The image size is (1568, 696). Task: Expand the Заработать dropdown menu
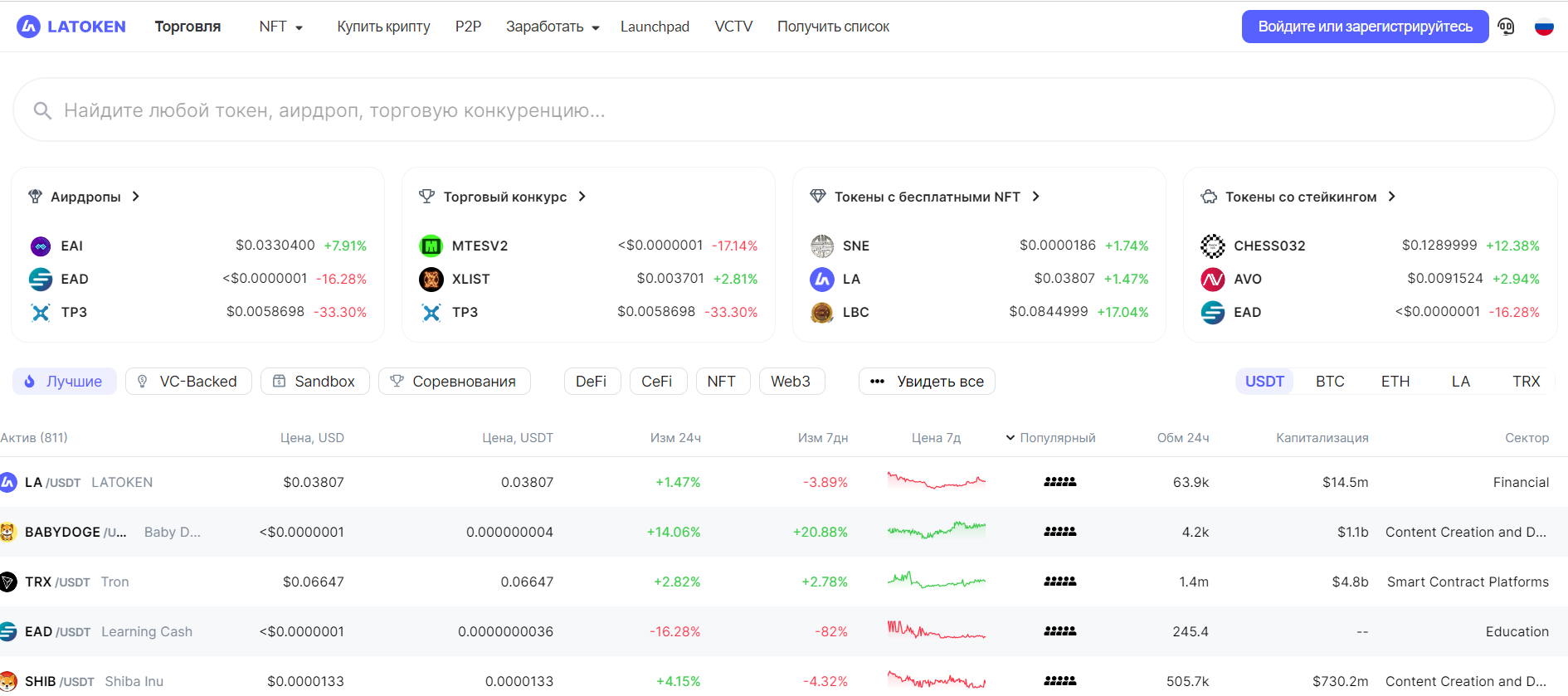pyautogui.click(x=553, y=27)
